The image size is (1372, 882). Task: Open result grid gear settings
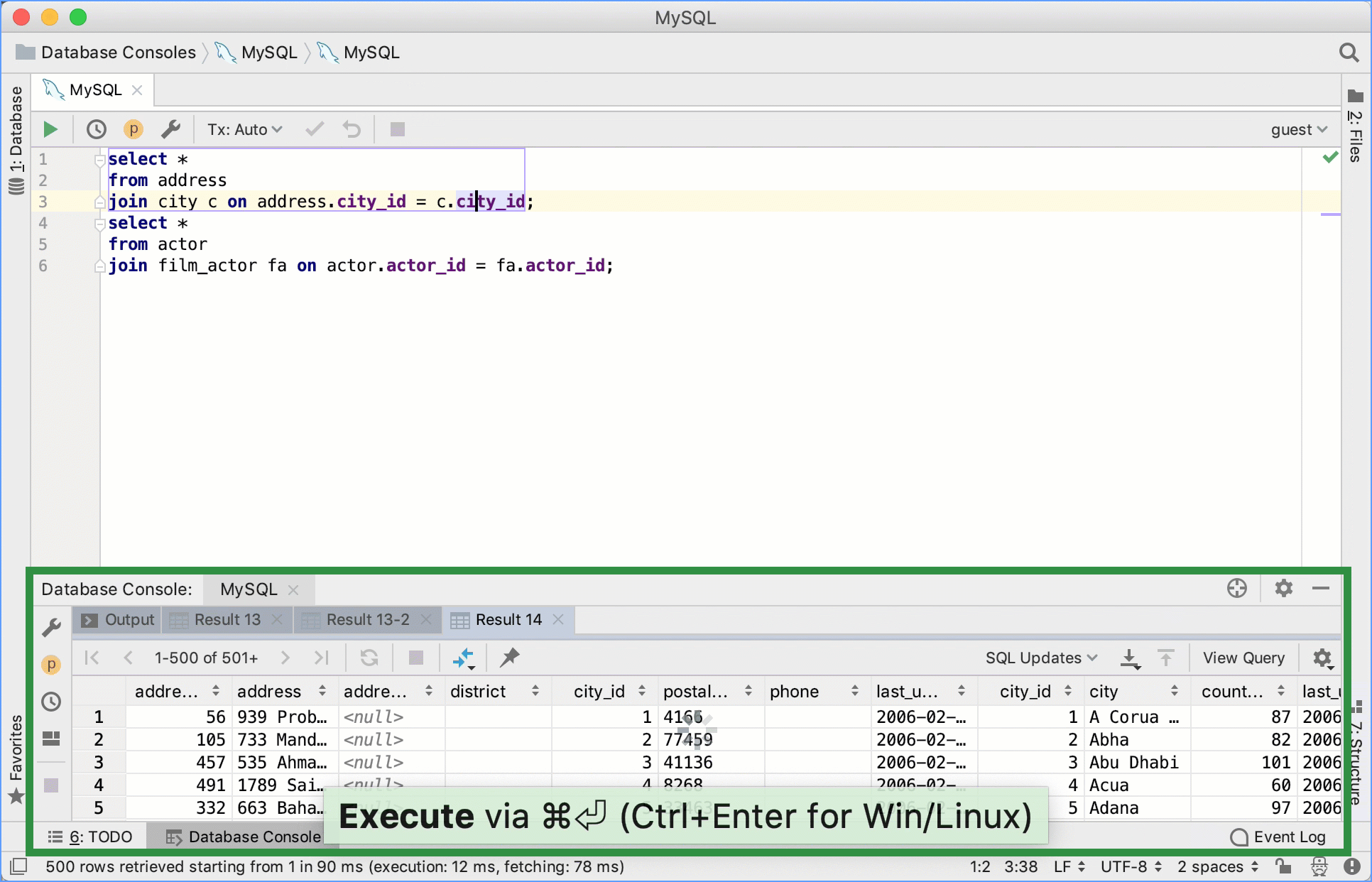coord(1323,658)
